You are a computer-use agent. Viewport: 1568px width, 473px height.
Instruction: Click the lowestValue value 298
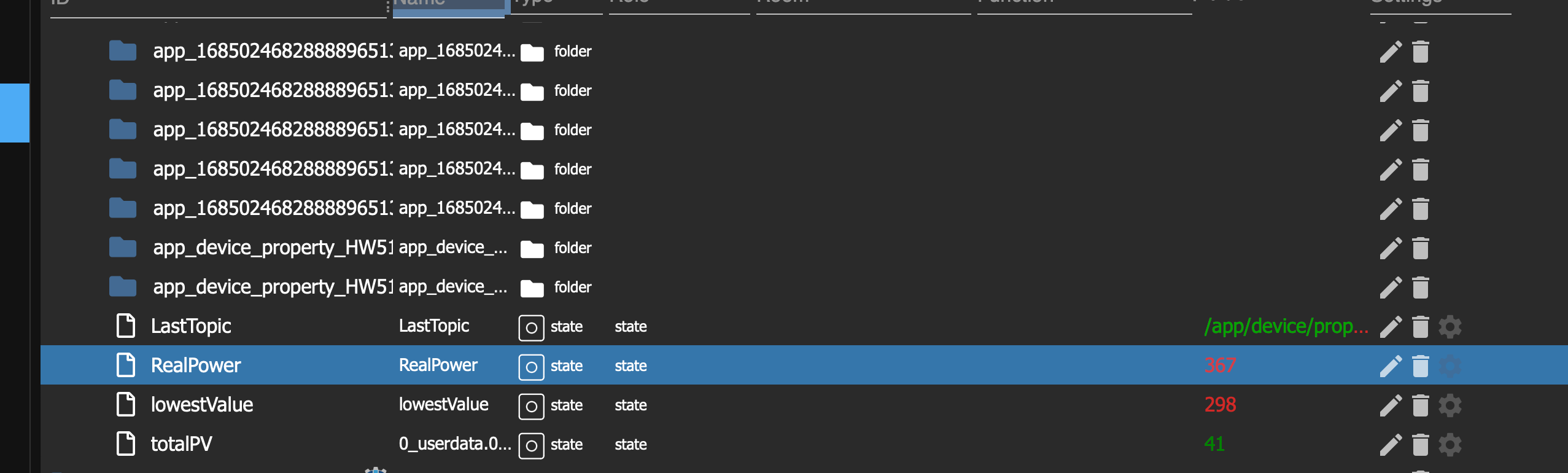[x=1220, y=405]
